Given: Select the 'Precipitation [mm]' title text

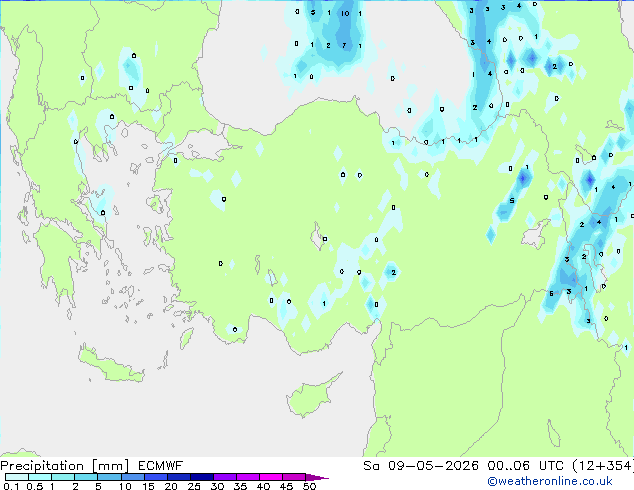Looking at the screenshot, I should [65, 466].
